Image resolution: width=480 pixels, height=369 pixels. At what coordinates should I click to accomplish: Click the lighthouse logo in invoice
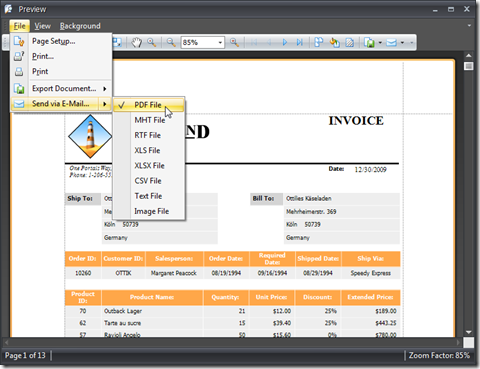point(90,136)
